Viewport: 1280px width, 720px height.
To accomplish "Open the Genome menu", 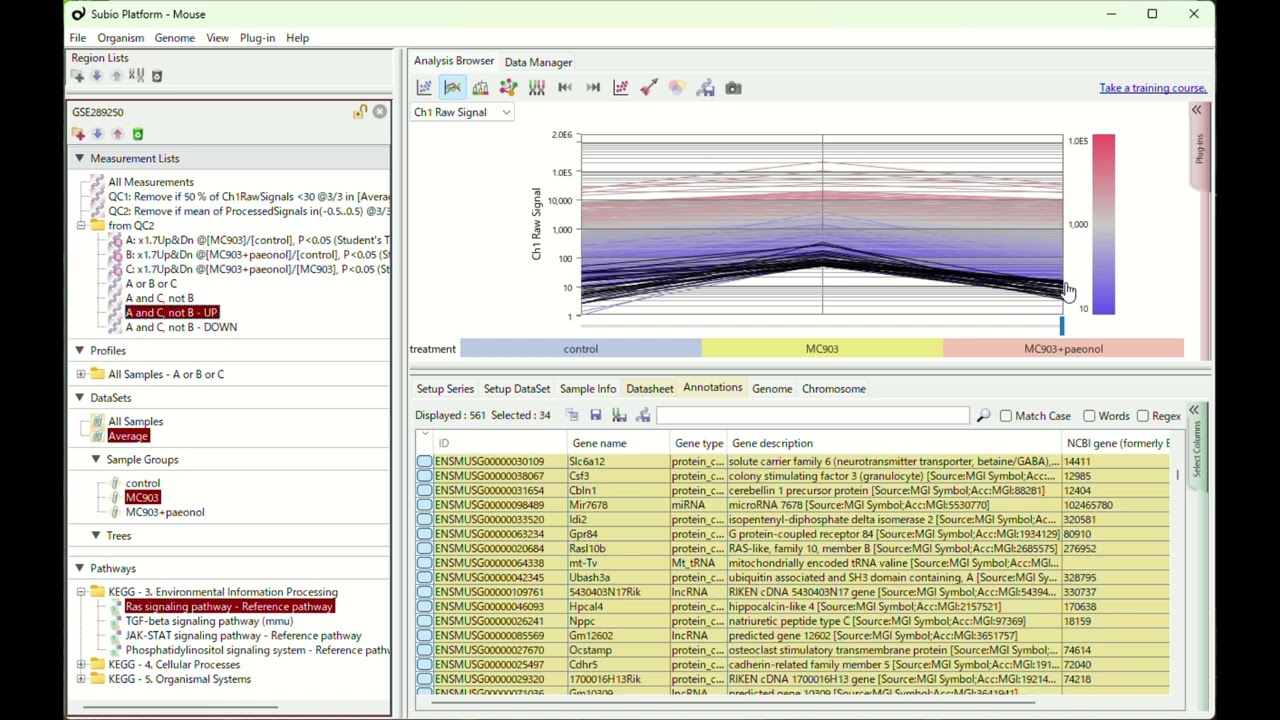I will tap(174, 38).
